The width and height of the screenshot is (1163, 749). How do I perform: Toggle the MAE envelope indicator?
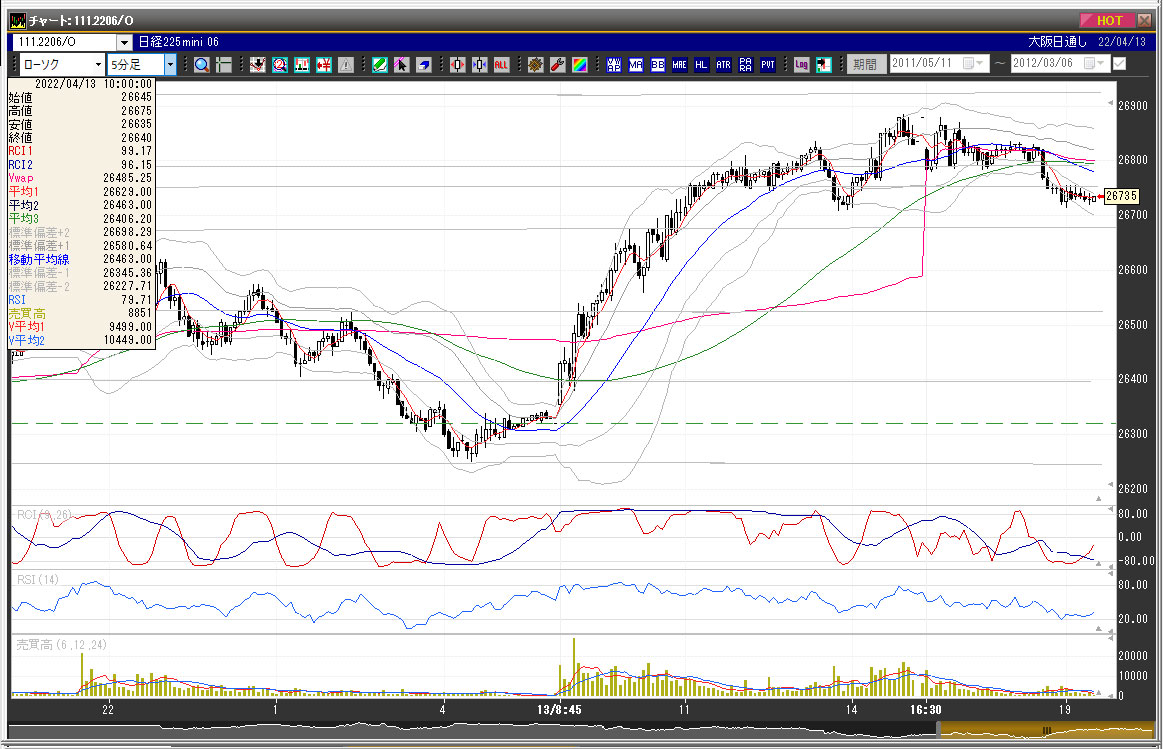point(679,65)
